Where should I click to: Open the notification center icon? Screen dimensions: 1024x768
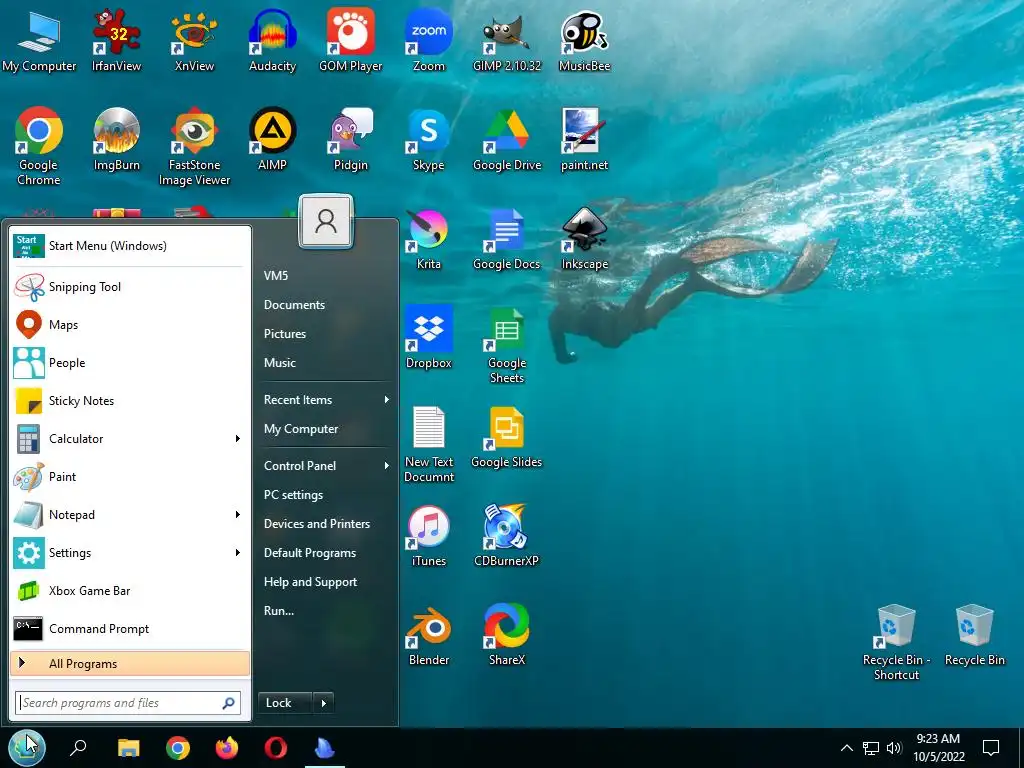click(x=991, y=748)
